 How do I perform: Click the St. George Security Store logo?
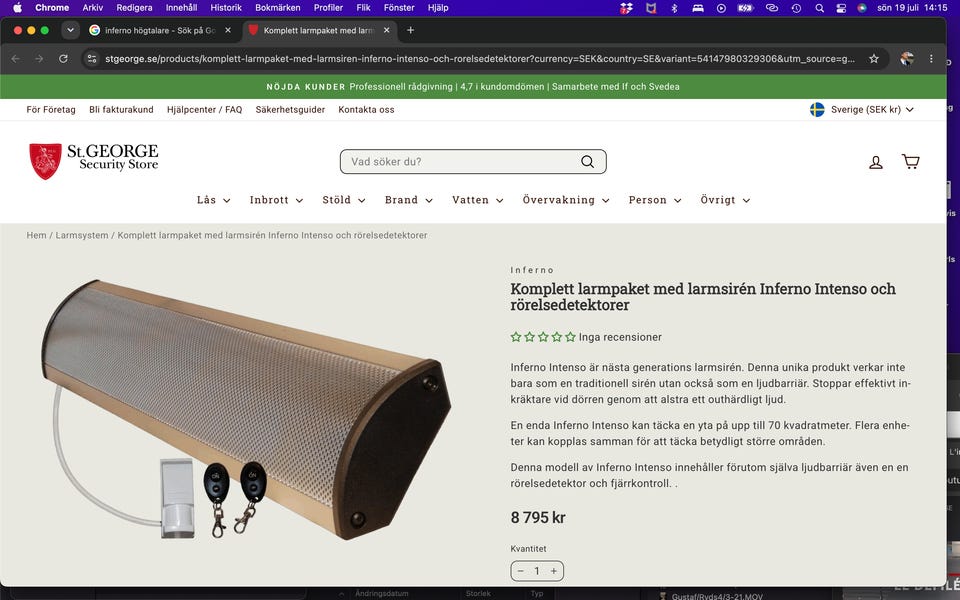point(94,161)
